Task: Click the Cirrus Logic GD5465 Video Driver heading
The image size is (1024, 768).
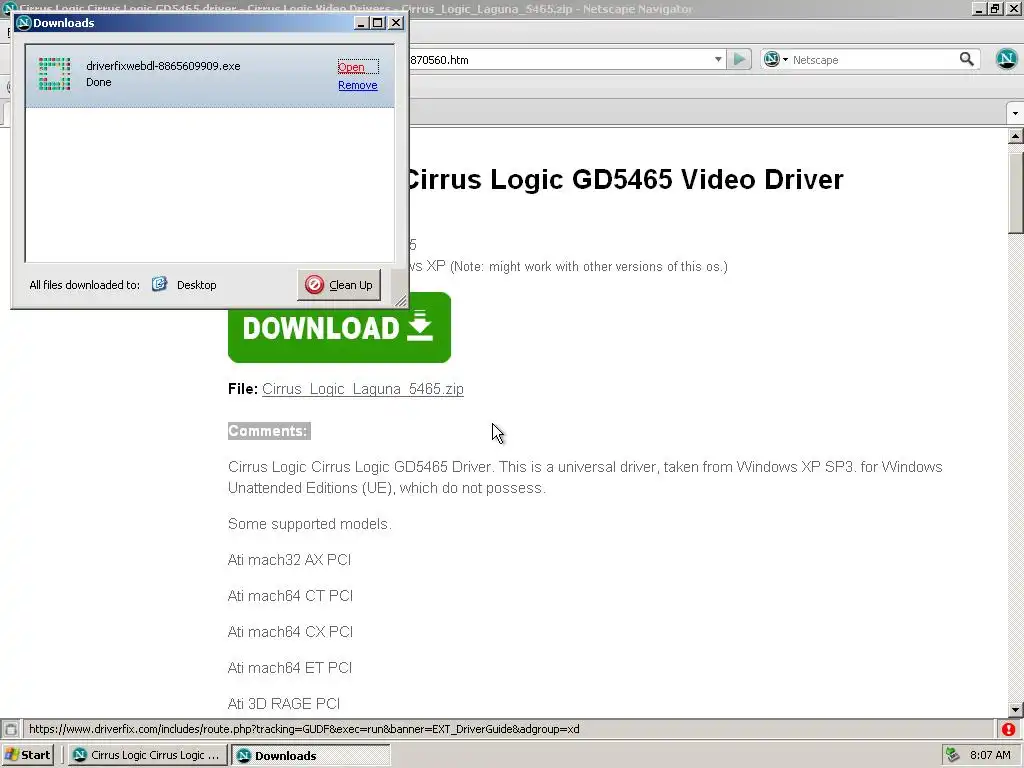Action: click(x=624, y=180)
